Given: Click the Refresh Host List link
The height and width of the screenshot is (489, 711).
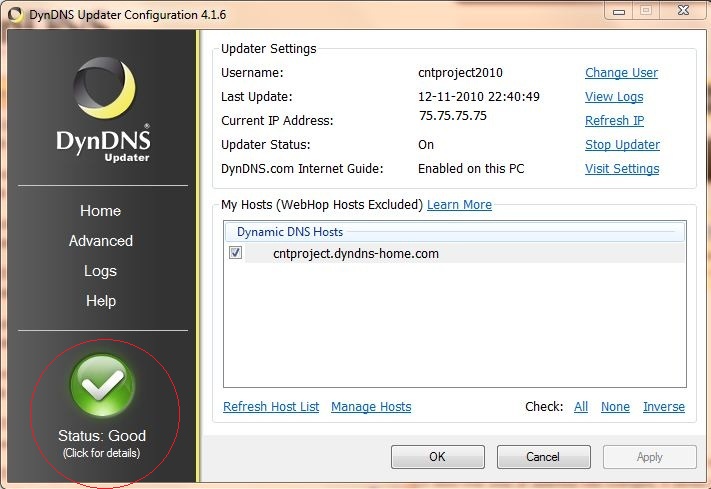Looking at the screenshot, I should coord(271,406).
